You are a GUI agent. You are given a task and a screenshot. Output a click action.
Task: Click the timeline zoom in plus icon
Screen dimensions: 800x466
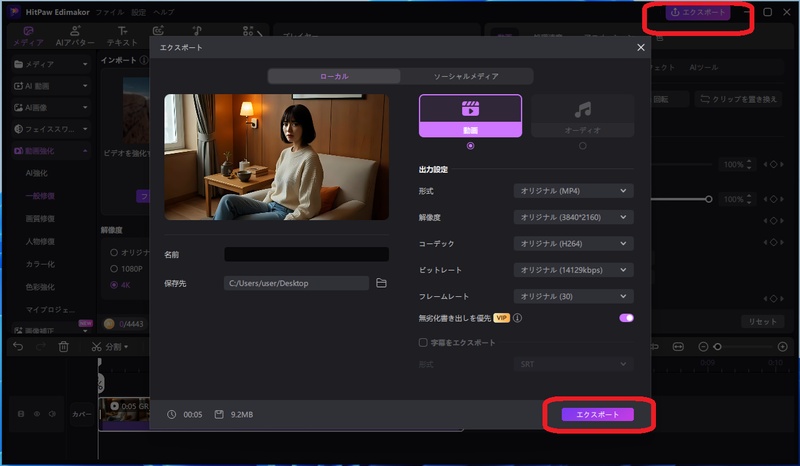[783, 347]
